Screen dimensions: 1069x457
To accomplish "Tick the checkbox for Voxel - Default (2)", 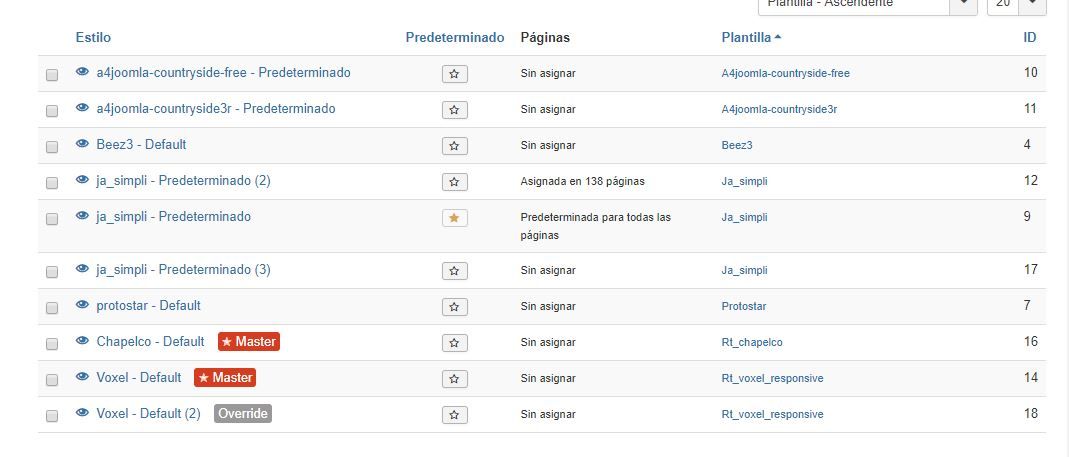I will click(x=52, y=415).
